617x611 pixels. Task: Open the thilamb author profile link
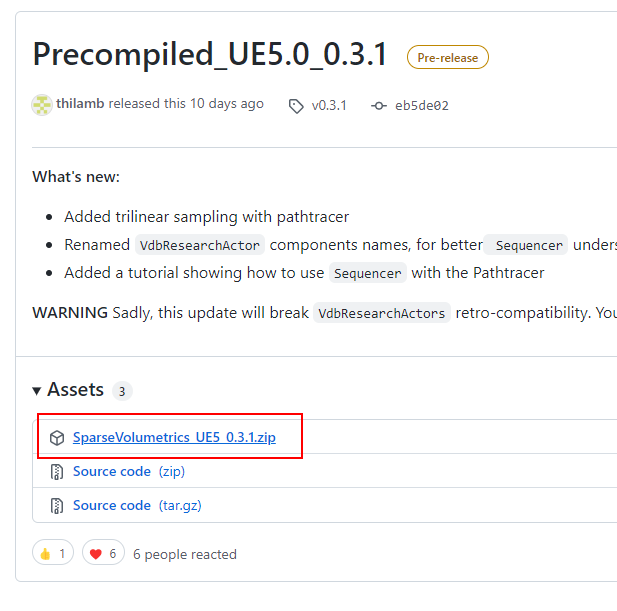[81, 104]
